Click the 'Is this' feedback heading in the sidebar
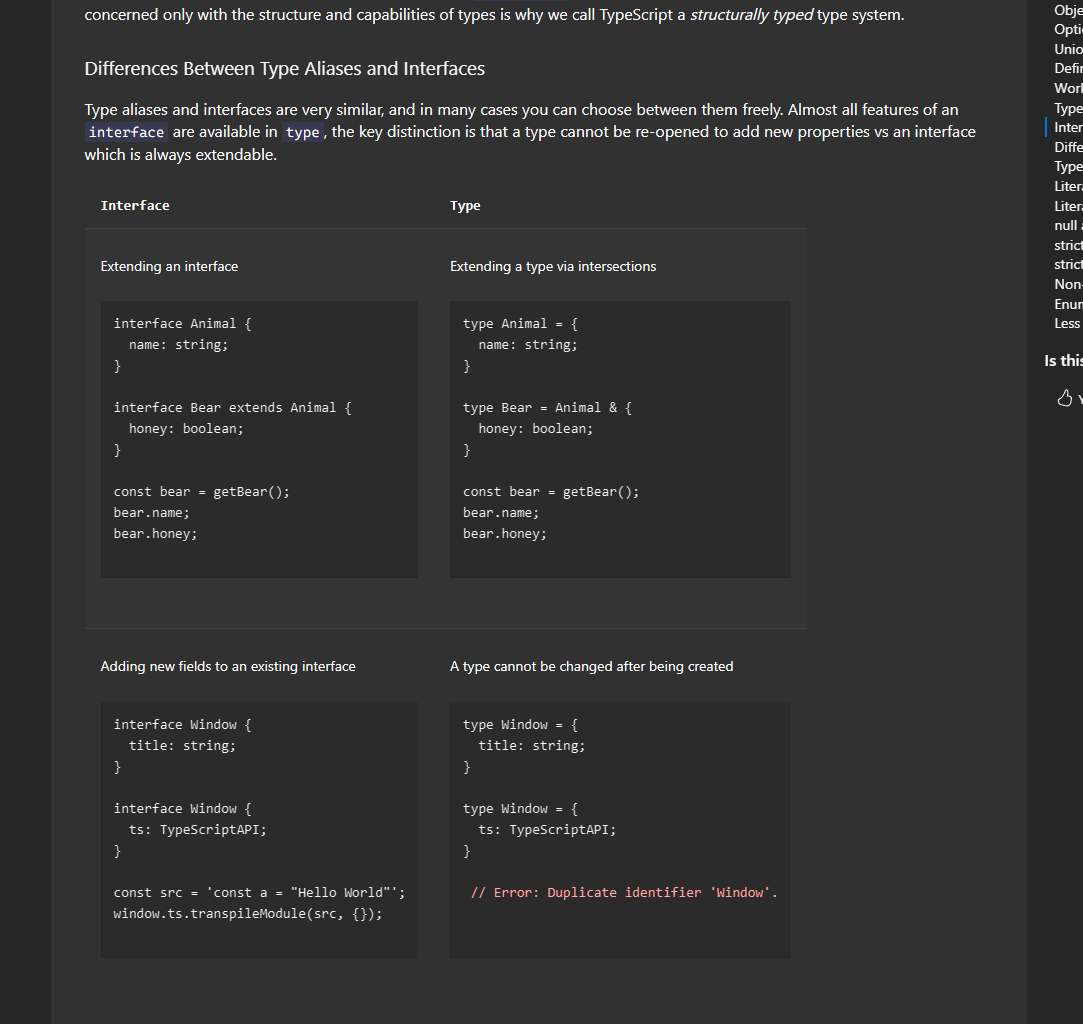1083x1024 pixels. [1064, 360]
